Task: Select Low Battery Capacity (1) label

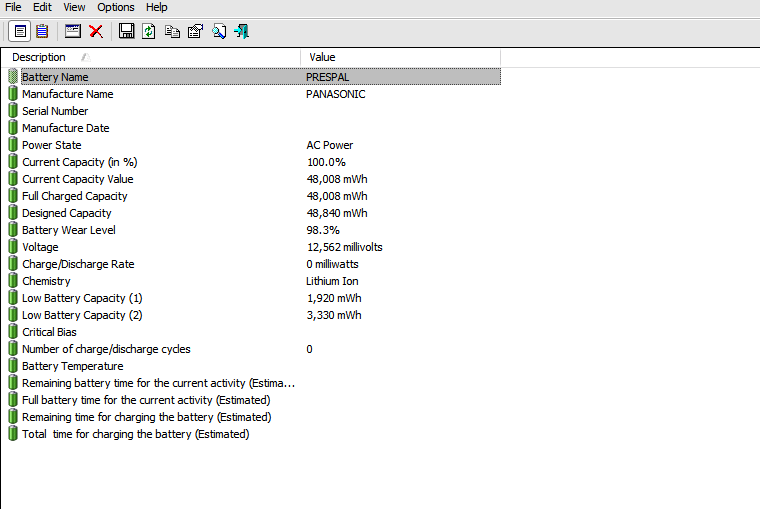Action: coord(82,298)
